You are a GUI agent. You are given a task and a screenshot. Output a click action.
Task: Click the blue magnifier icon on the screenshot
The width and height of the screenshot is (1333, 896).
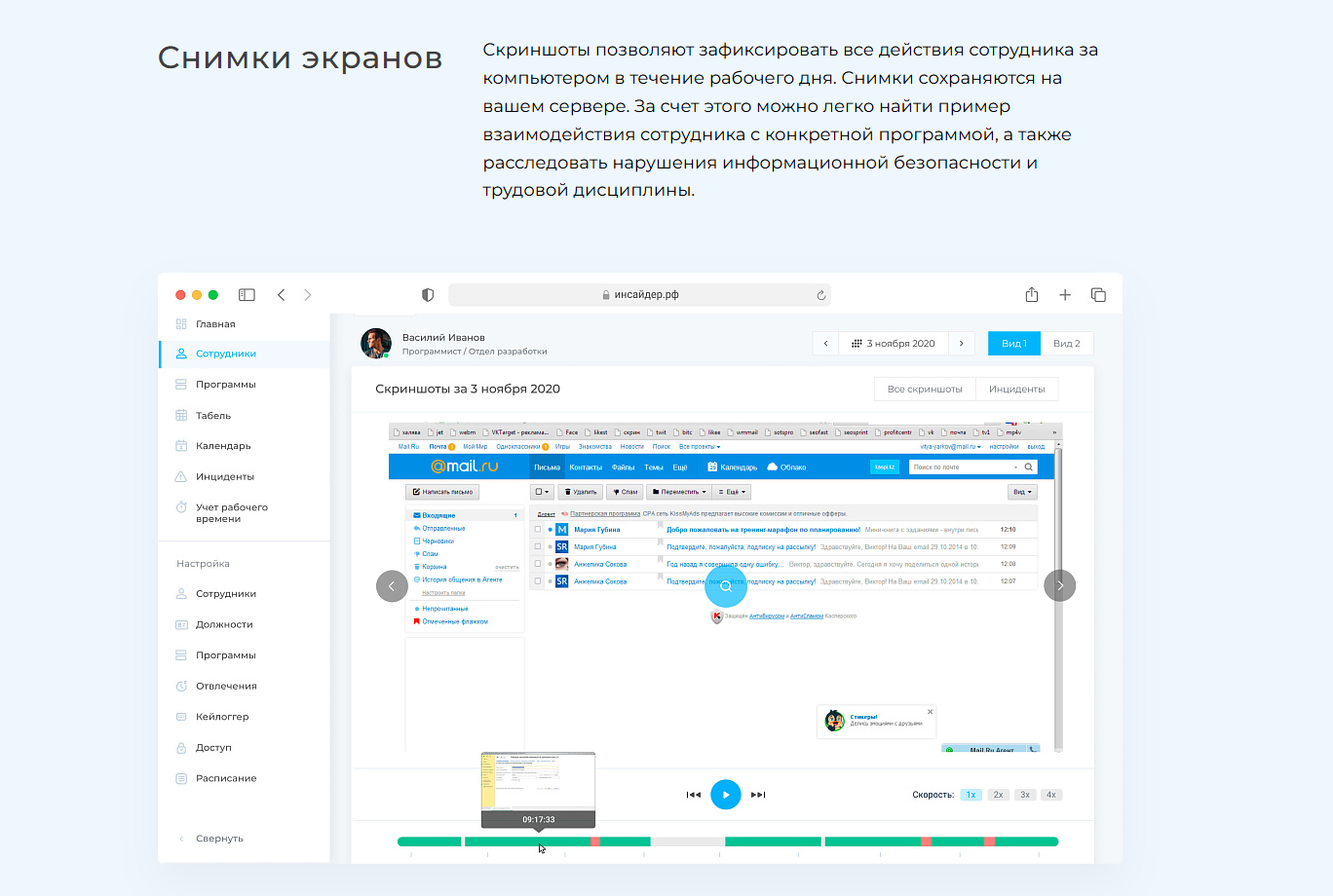(x=726, y=586)
